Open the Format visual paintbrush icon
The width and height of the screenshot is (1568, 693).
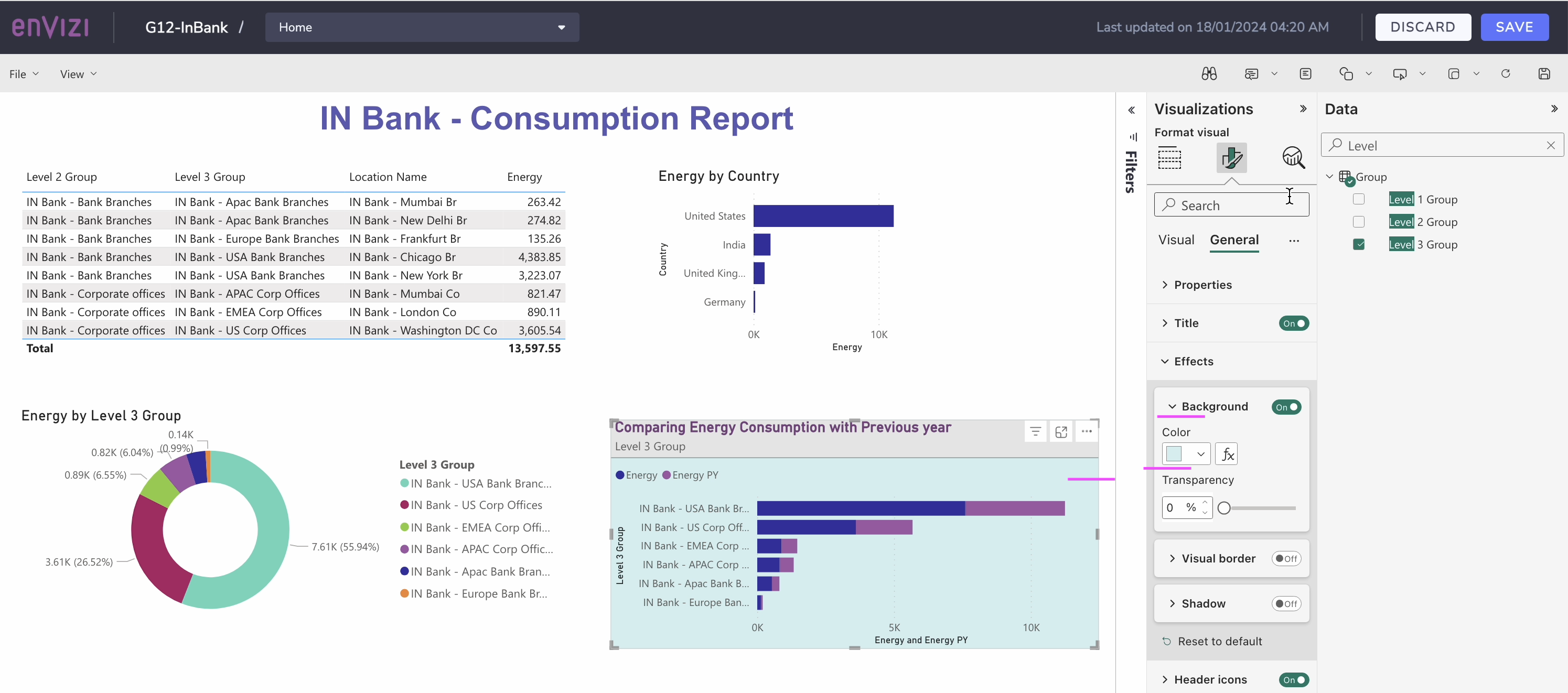(x=1232, y=158)
